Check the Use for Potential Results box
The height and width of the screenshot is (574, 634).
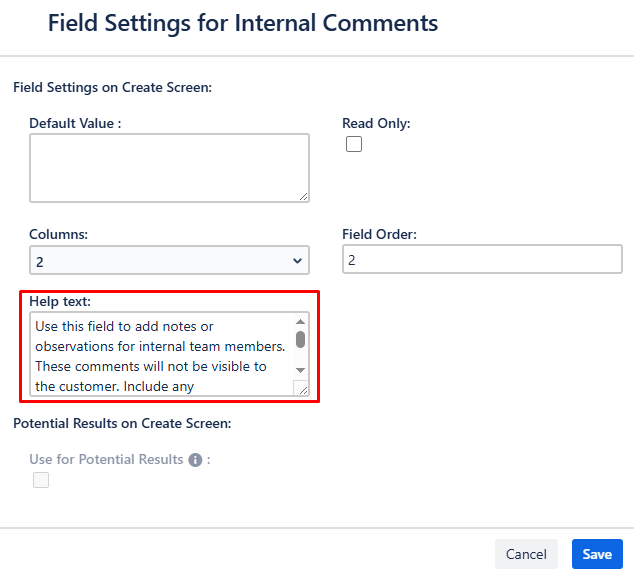point(41,480)
